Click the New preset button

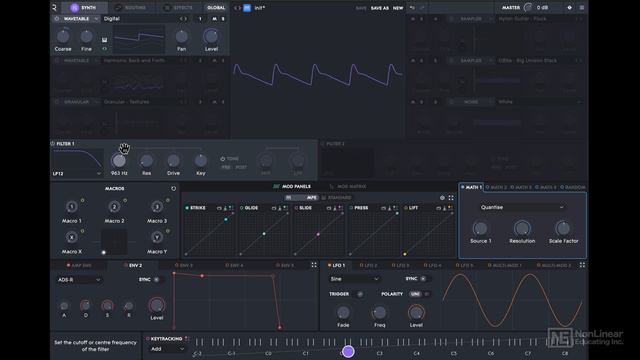pos(398,8)
